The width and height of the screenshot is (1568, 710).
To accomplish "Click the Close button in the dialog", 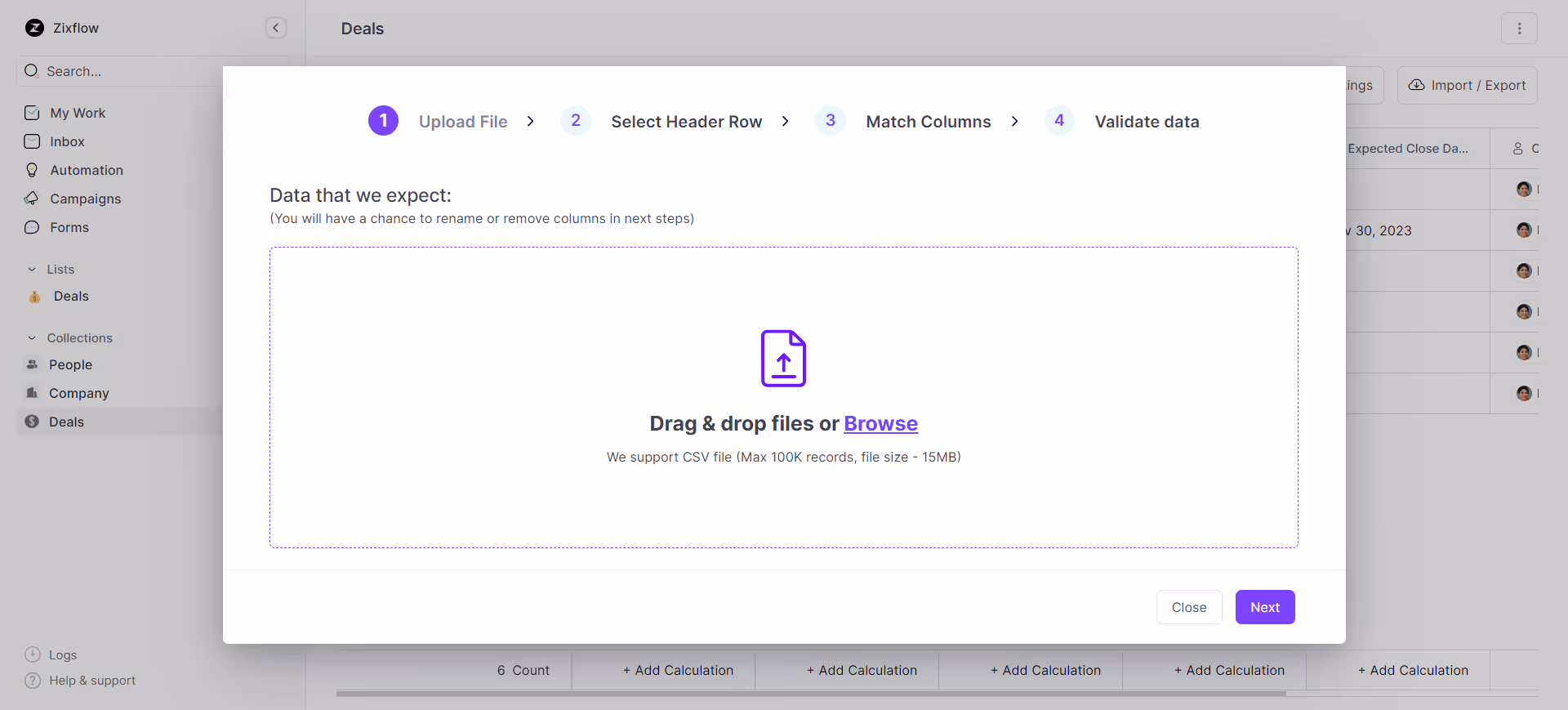I will pos(1189,607).
